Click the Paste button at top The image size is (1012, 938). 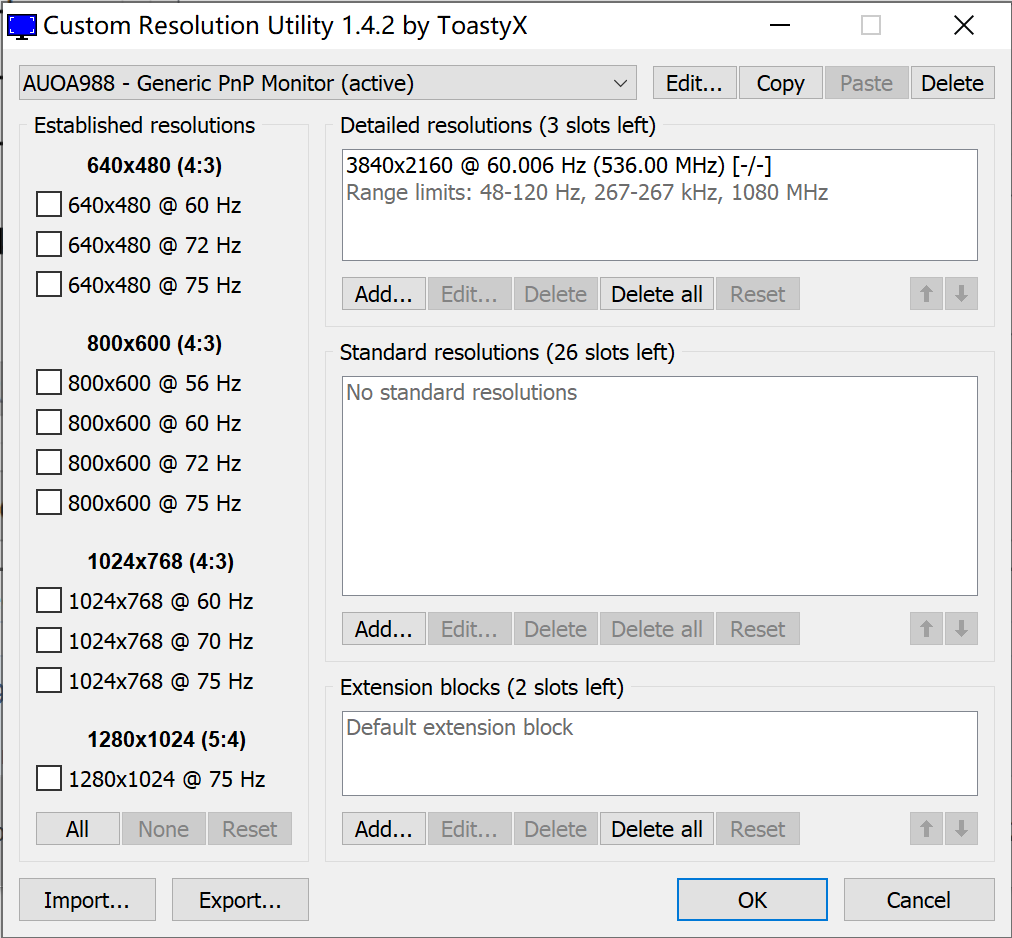point(867,83)
